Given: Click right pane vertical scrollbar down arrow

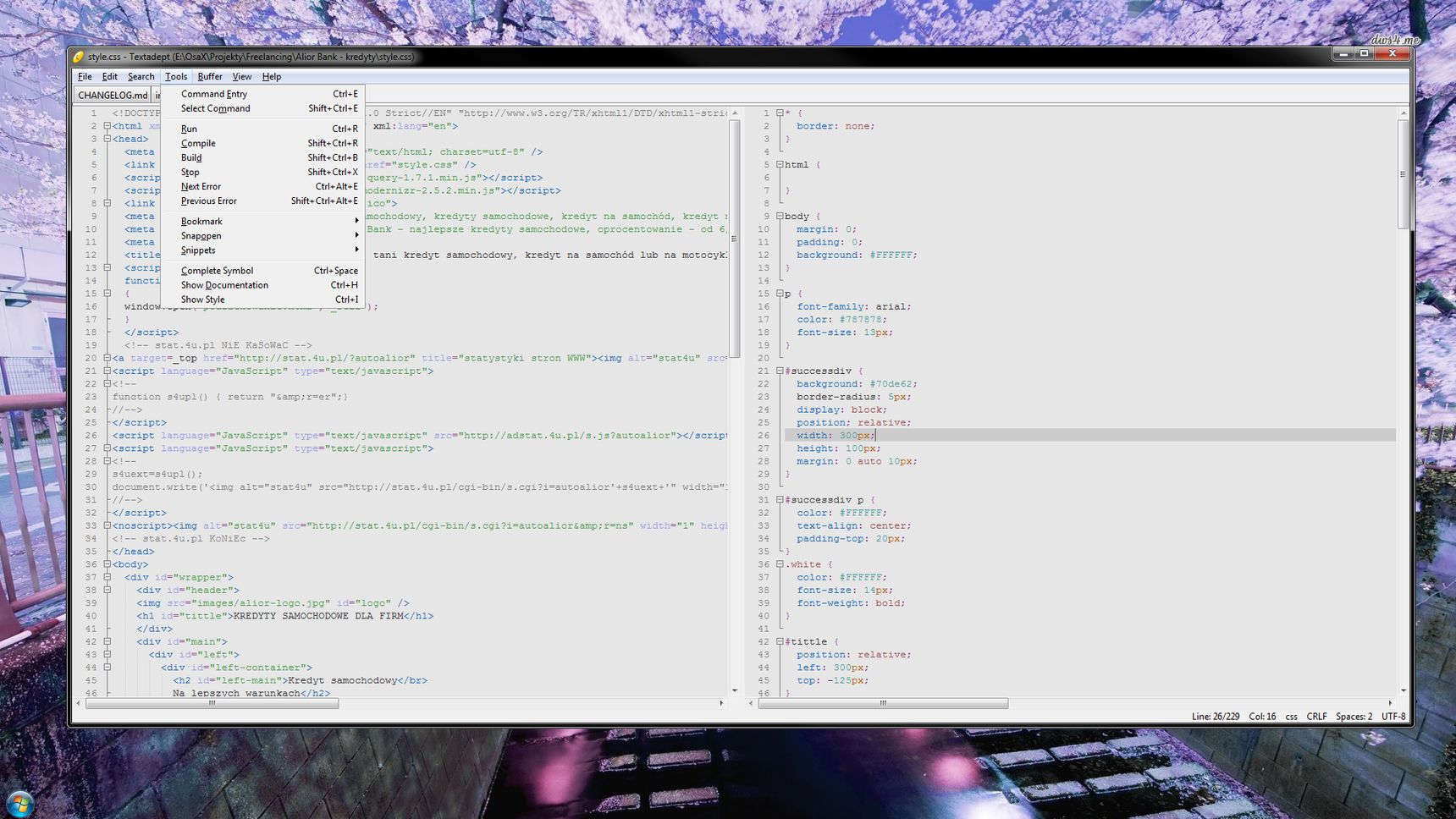Looking at the screenshot, I should (1403, 690).
